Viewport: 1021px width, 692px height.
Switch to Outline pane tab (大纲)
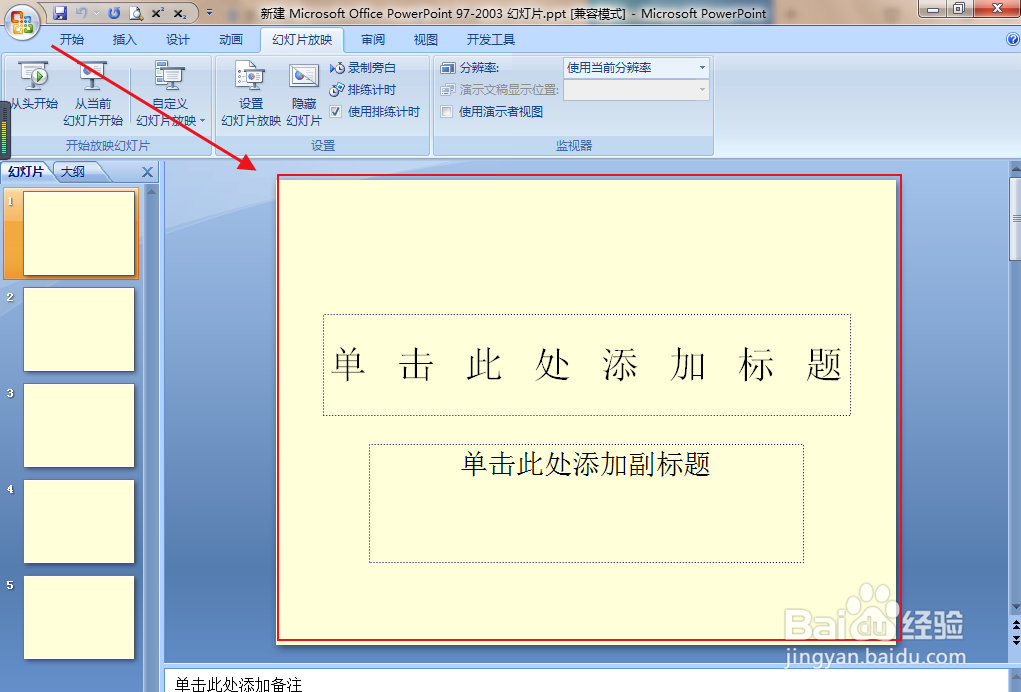(73, 172)
